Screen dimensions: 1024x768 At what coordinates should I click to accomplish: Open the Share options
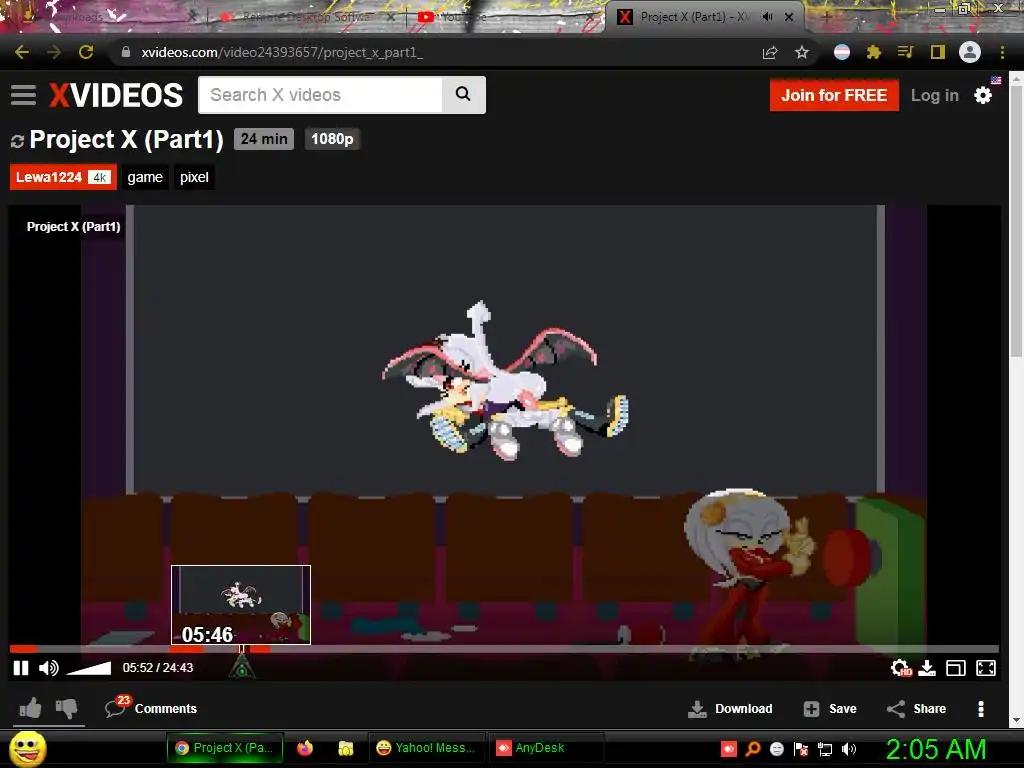[x=916, y=709]
